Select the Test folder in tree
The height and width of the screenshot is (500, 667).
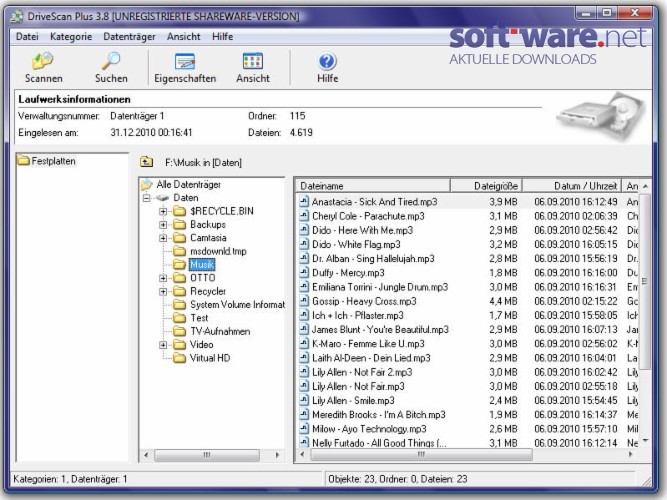(199, 318)
